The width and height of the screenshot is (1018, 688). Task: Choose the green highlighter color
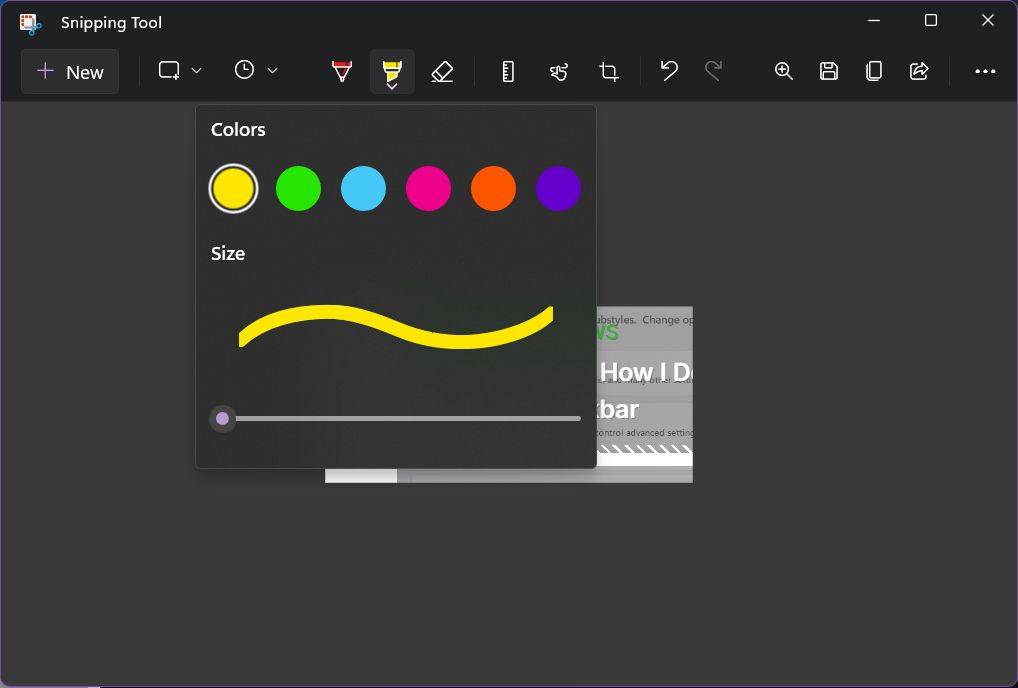[x=298, y=188]
